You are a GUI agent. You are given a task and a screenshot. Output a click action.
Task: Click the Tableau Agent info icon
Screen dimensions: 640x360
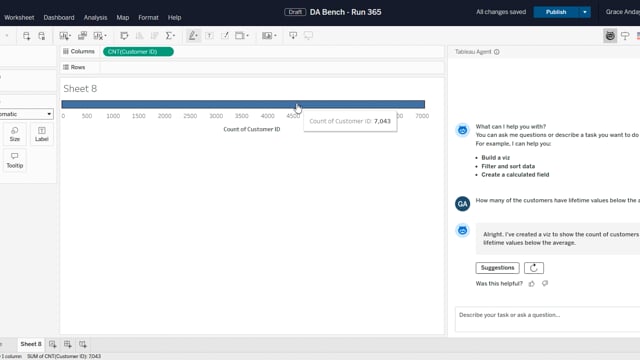[x=497, y=52]
